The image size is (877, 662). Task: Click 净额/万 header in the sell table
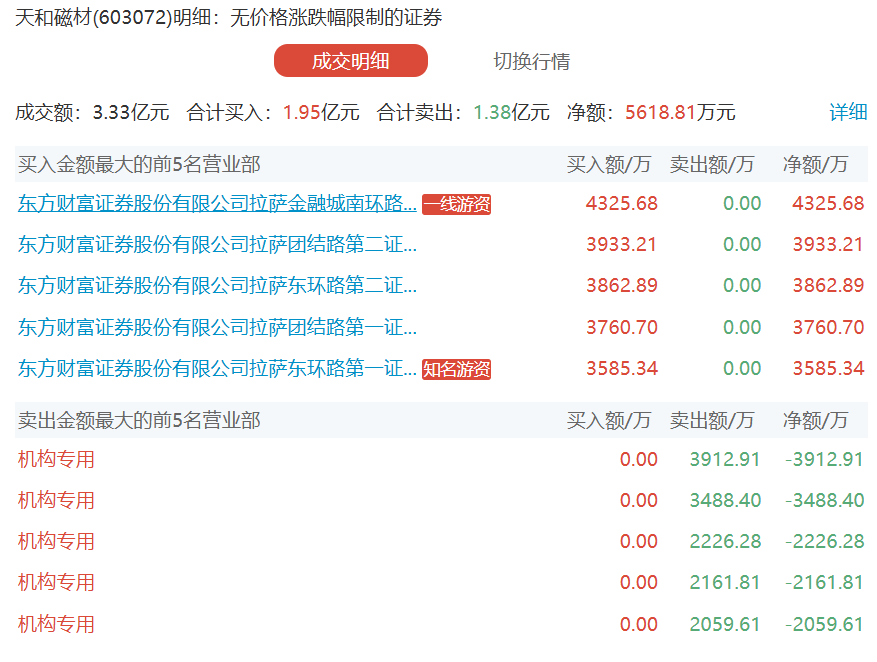(815, 420)
